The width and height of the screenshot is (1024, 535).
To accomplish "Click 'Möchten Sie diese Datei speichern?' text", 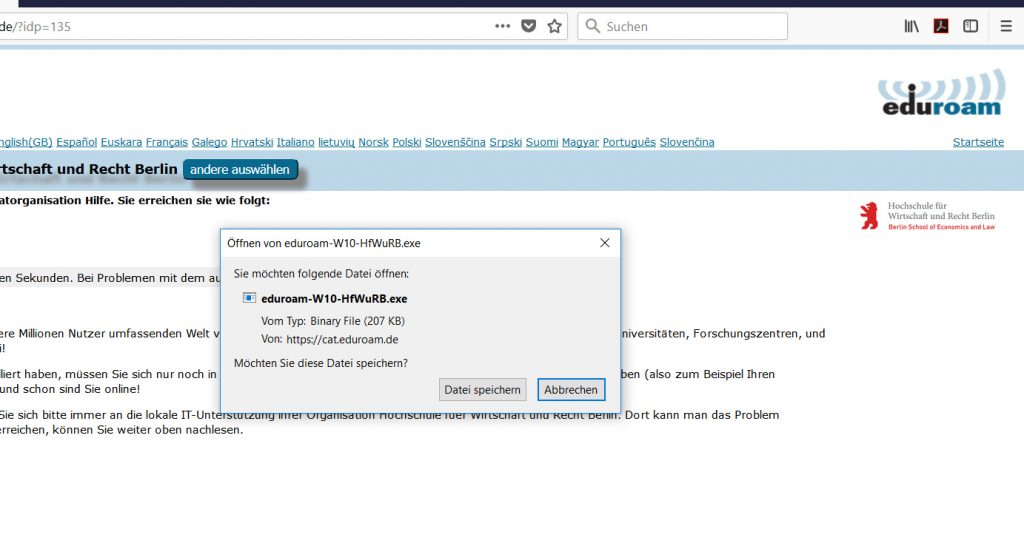I will click(321, 363).
